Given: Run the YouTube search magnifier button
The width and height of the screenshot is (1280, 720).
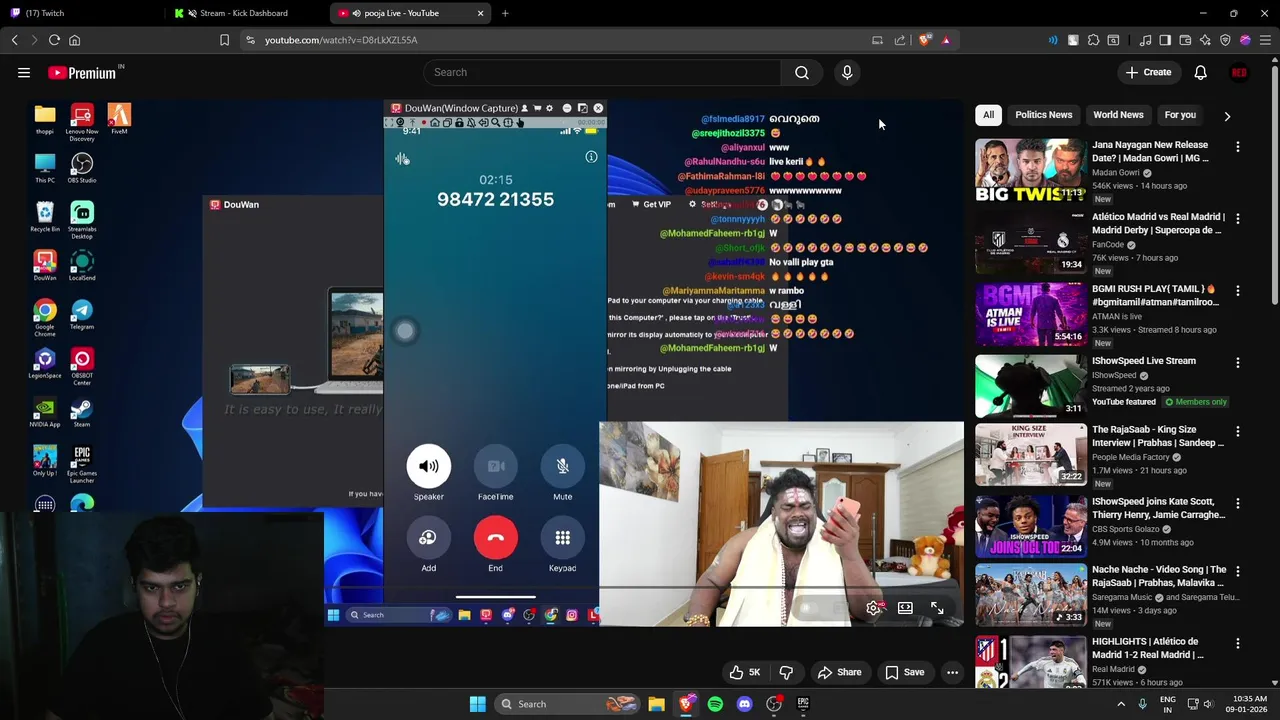Looking at the screenshot, I should [x=802, y=73].
